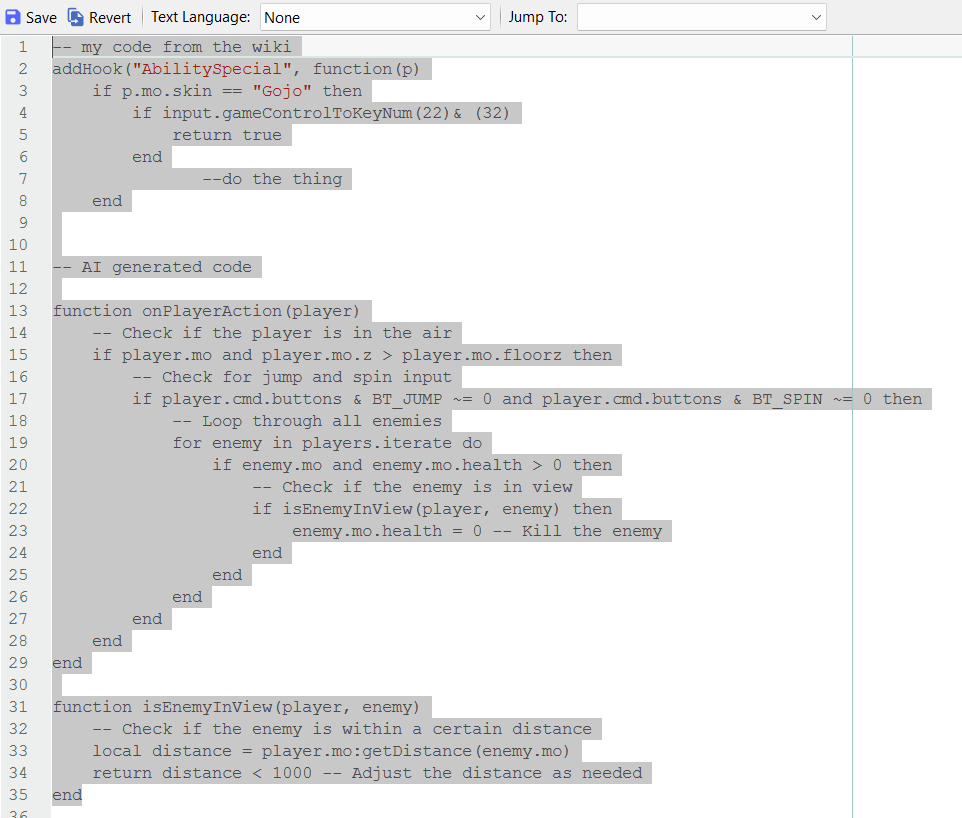Click 'BT_JUMP' in line 17
The height and width of the screenshot is (818, 962).
[x=407, y=399]
